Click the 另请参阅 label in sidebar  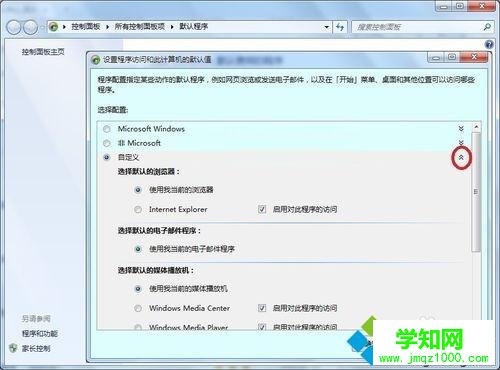[36, 319]
